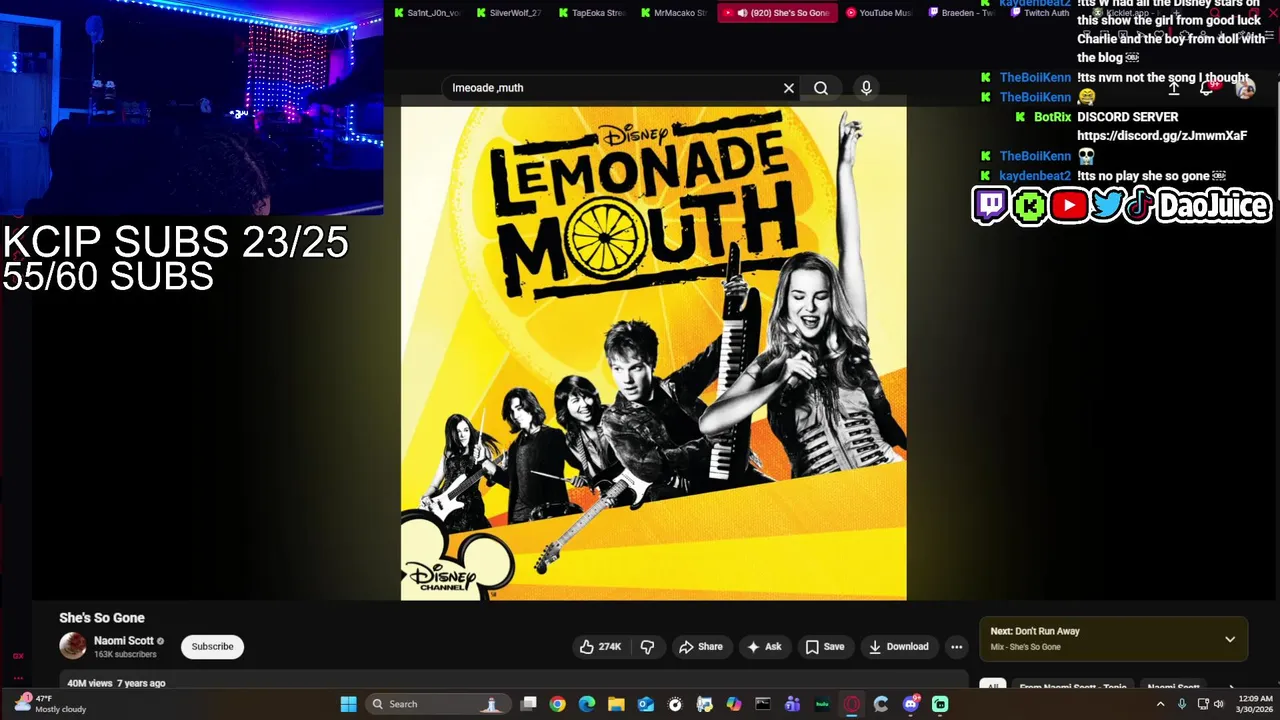The height and width of the screenshot is (720, 1280).
Task: Click the Download button
Action: tap(899, 647)
